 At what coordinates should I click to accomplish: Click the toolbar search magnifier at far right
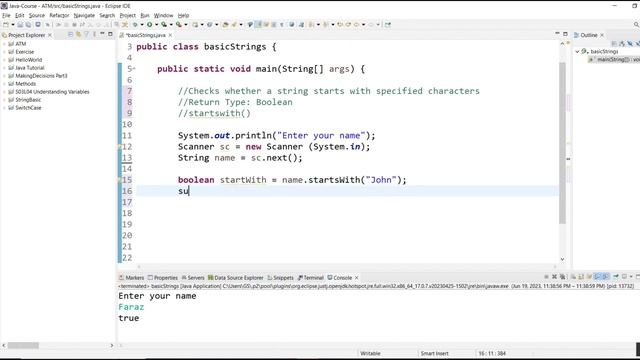[x=636, y=24]
